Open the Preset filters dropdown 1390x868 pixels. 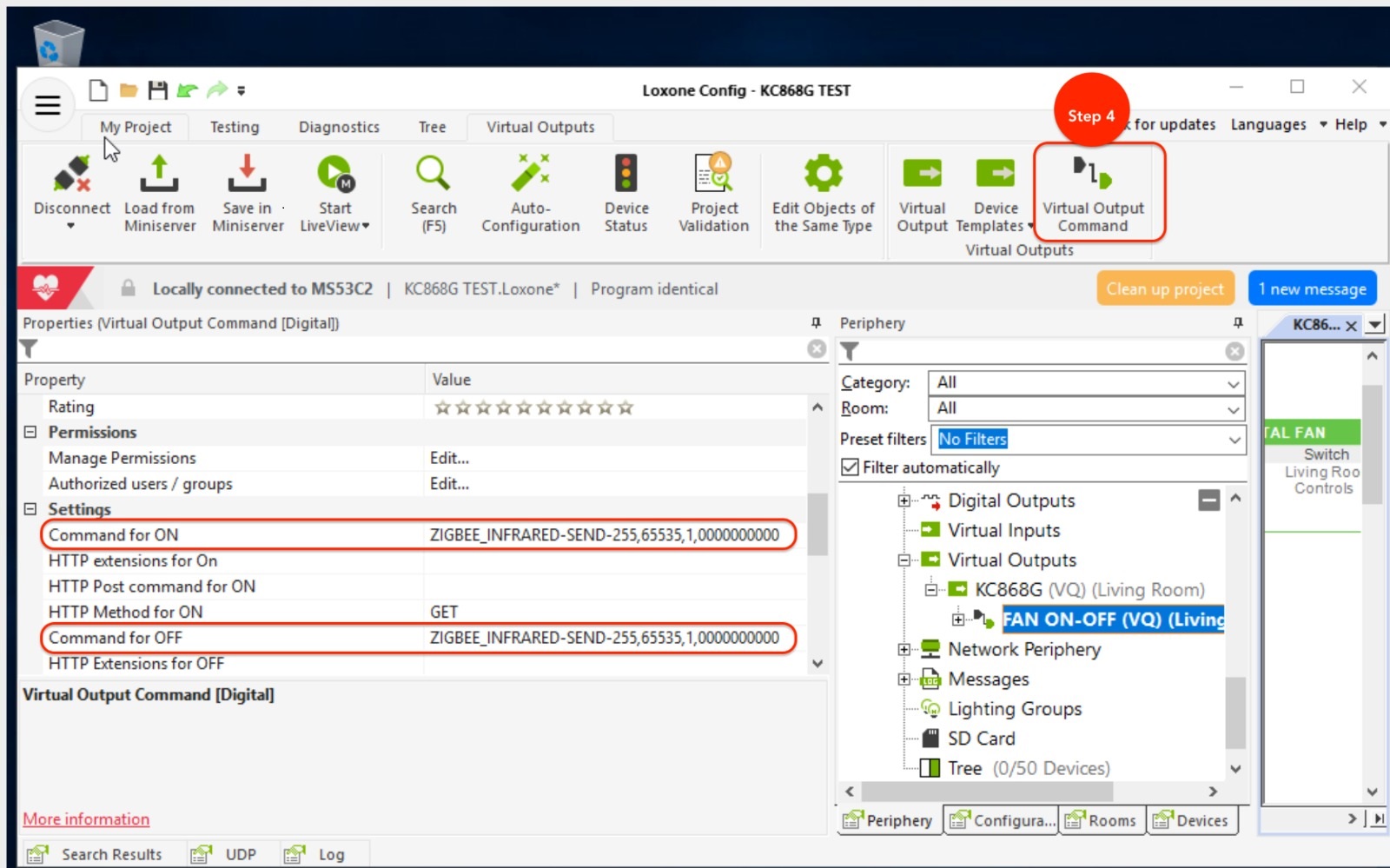point(1088,440)
